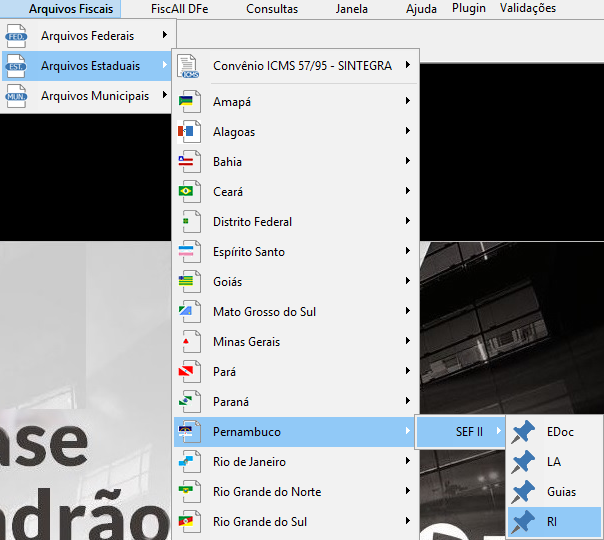Image resolution: width=604 pixels, height=540 pixels.
Task: Click the Arquivos Estaduais EST document icon
Action: (x=16, y=66)
